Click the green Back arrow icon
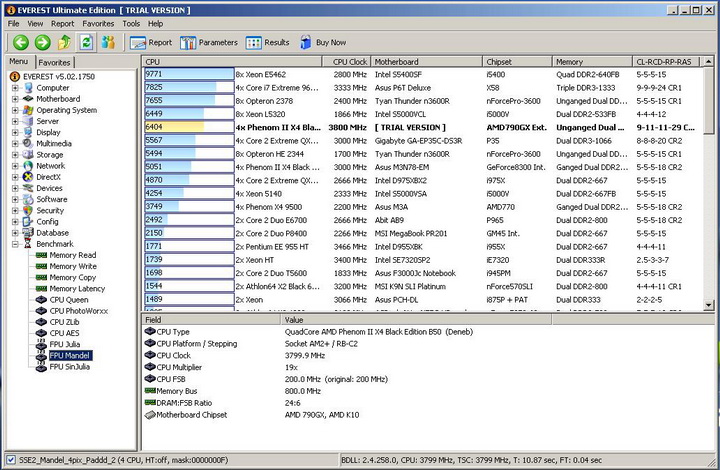The image size is (720, 470). click(21, 43)
